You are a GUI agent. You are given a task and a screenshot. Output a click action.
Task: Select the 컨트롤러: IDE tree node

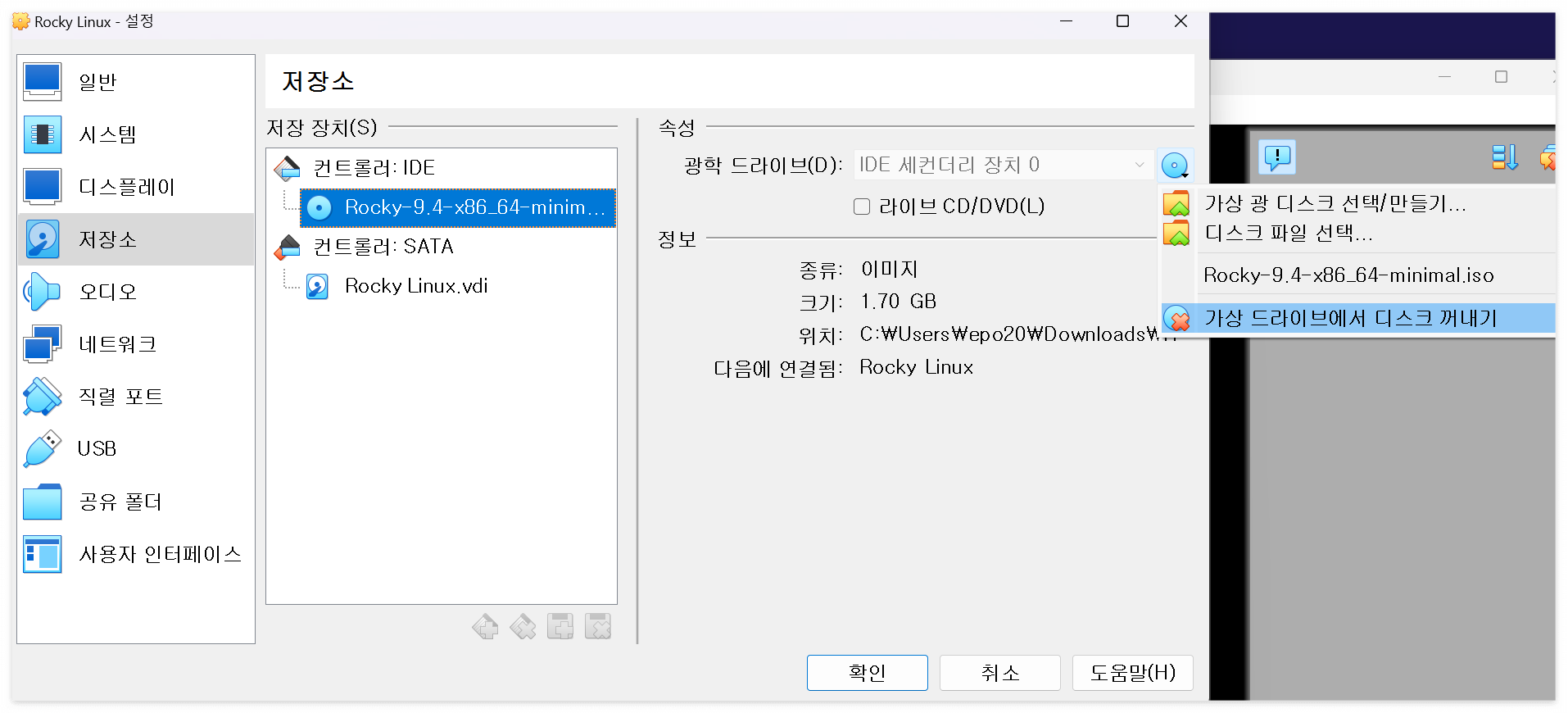click(x=374, y=168)
